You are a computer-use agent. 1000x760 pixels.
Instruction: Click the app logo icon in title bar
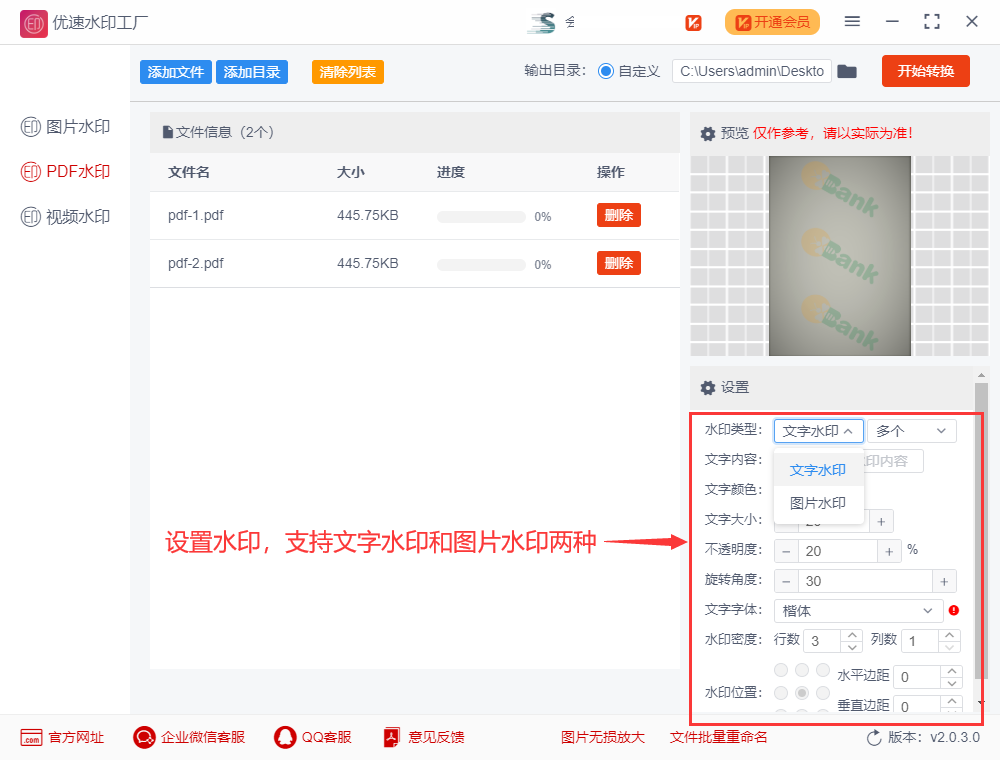click(x=33, y=24)
